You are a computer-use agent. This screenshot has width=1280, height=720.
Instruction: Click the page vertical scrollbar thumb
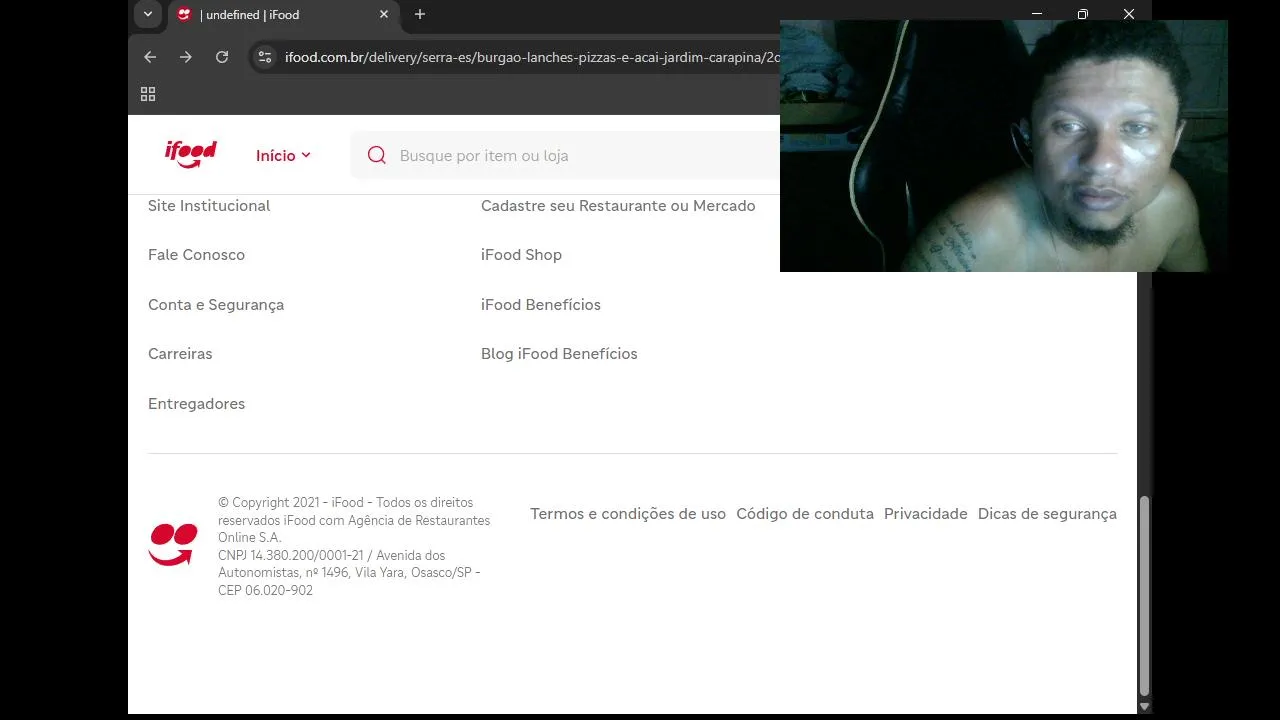(x=1145, y=594)
